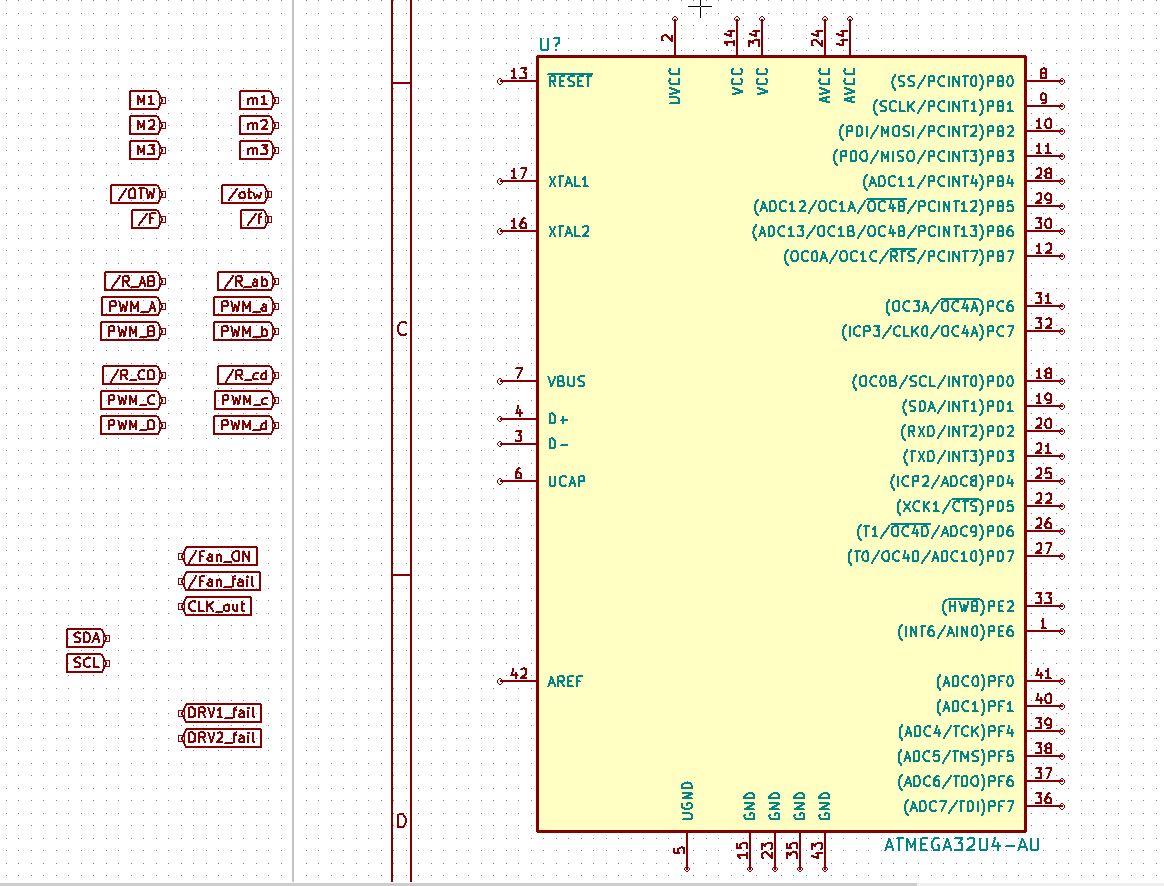
Task: Click the XTAL1 pin 17
Action: (517, 181)
